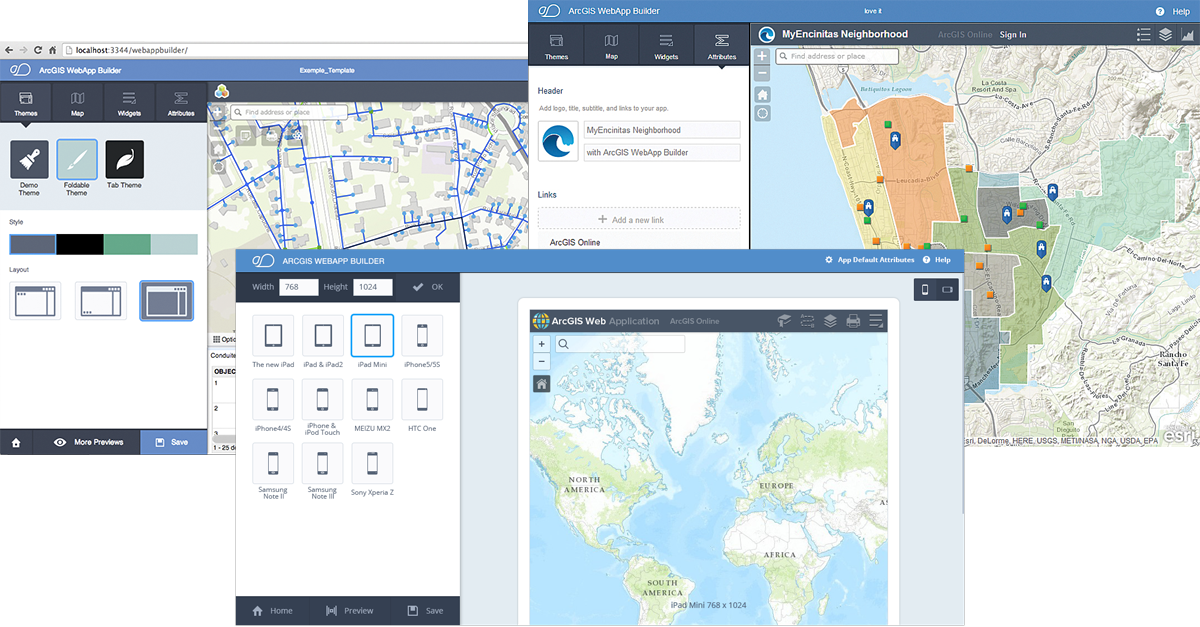Click the locate button on the MyEncinitas map

pyautogui.click(x=762, y=113)
